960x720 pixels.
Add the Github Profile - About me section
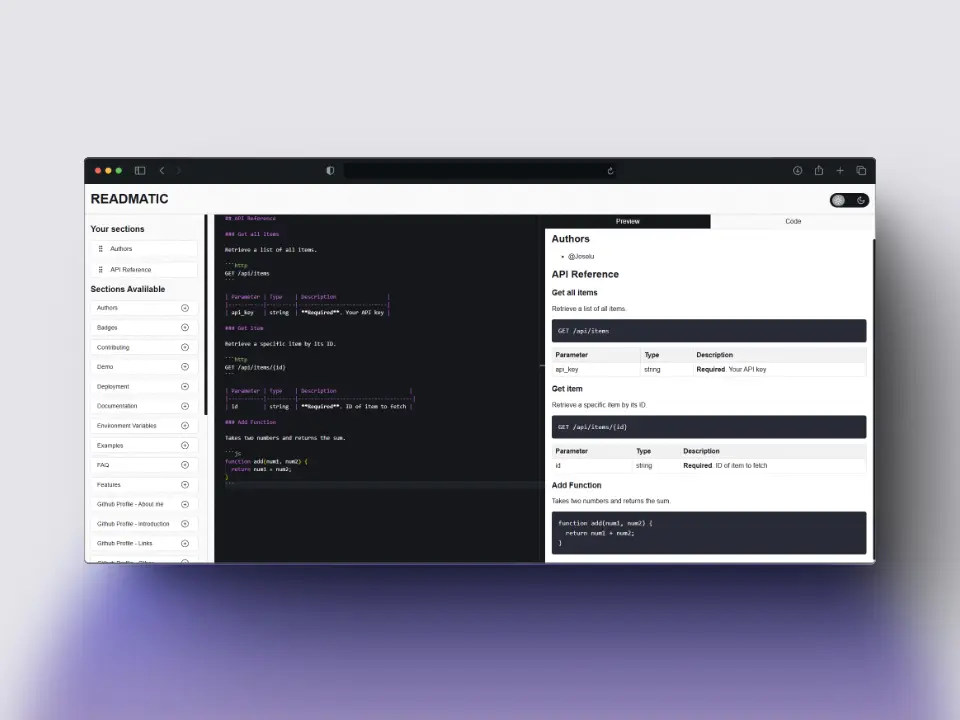click(185, 504)
